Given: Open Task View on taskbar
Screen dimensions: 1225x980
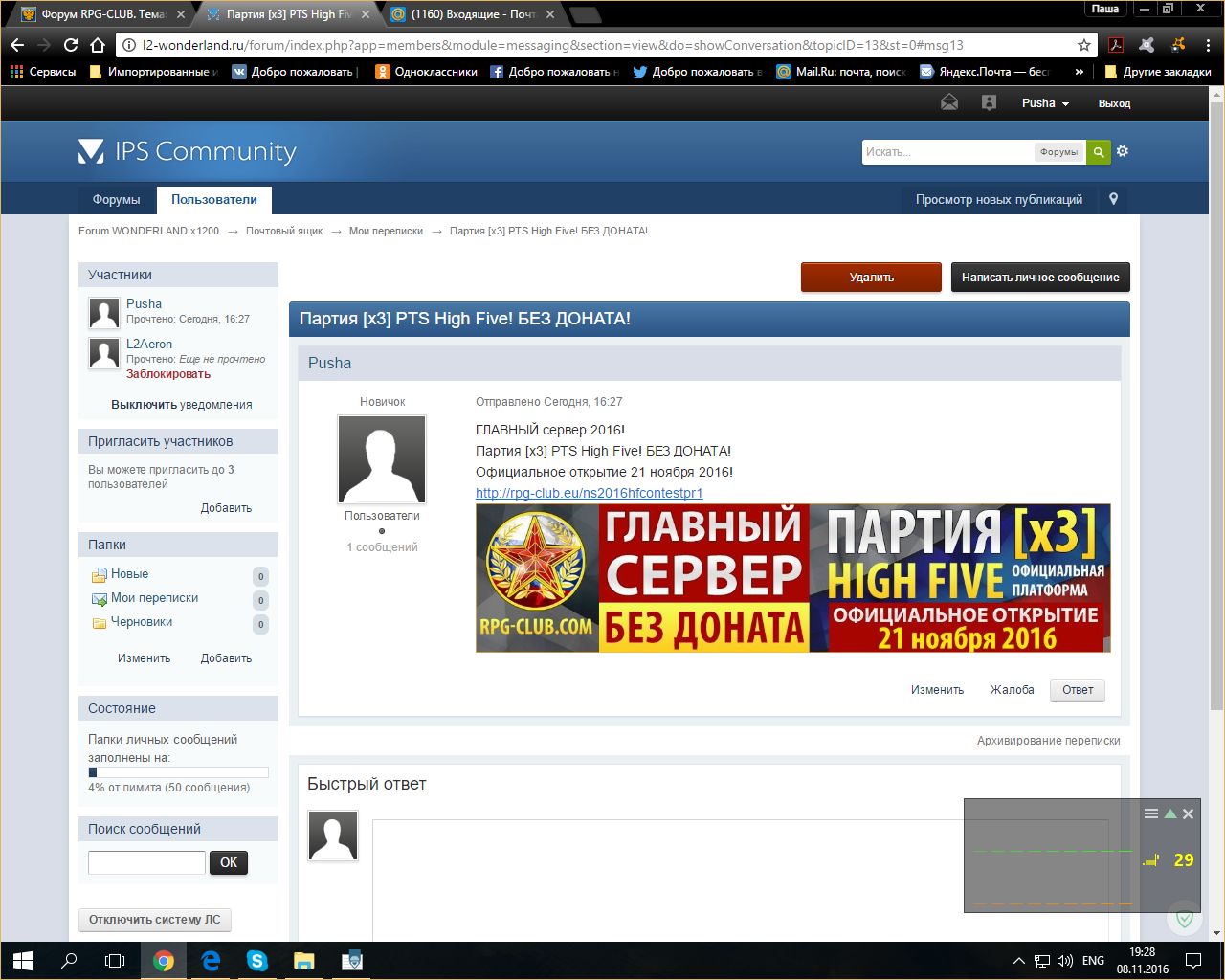Looking at the screenshot, I should click(115, 961).
